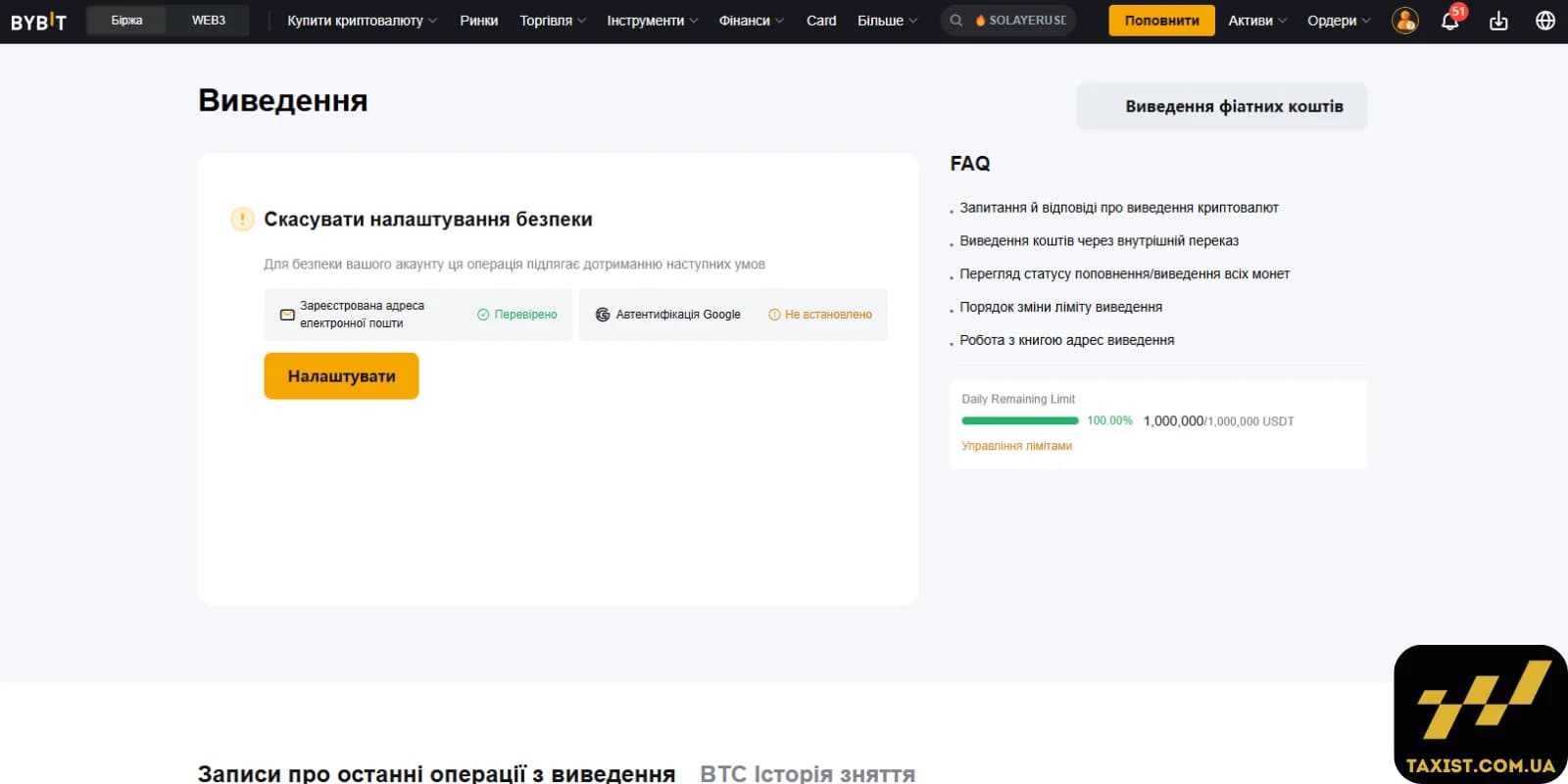Expand the Фінанси dropdown

point(752,21)
